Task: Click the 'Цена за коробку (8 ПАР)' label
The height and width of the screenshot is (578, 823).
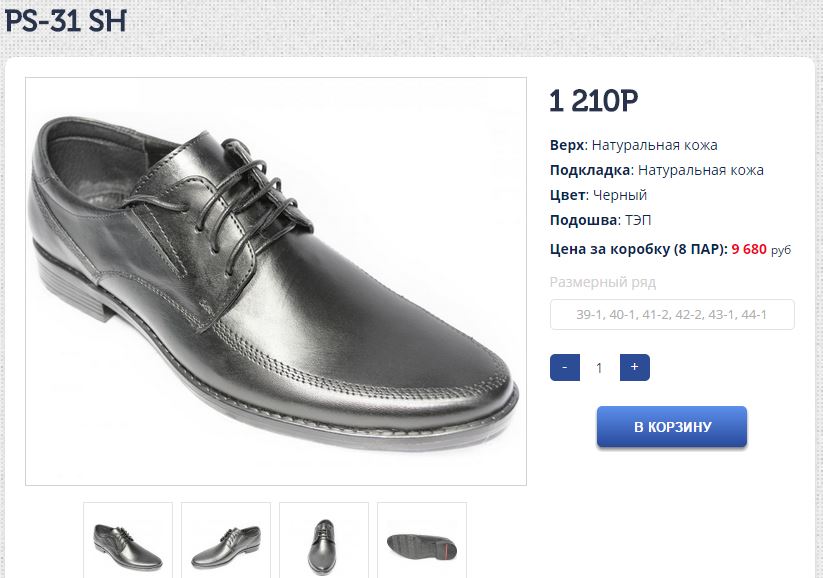Action: pyautogui.click(x=638, y=249)
